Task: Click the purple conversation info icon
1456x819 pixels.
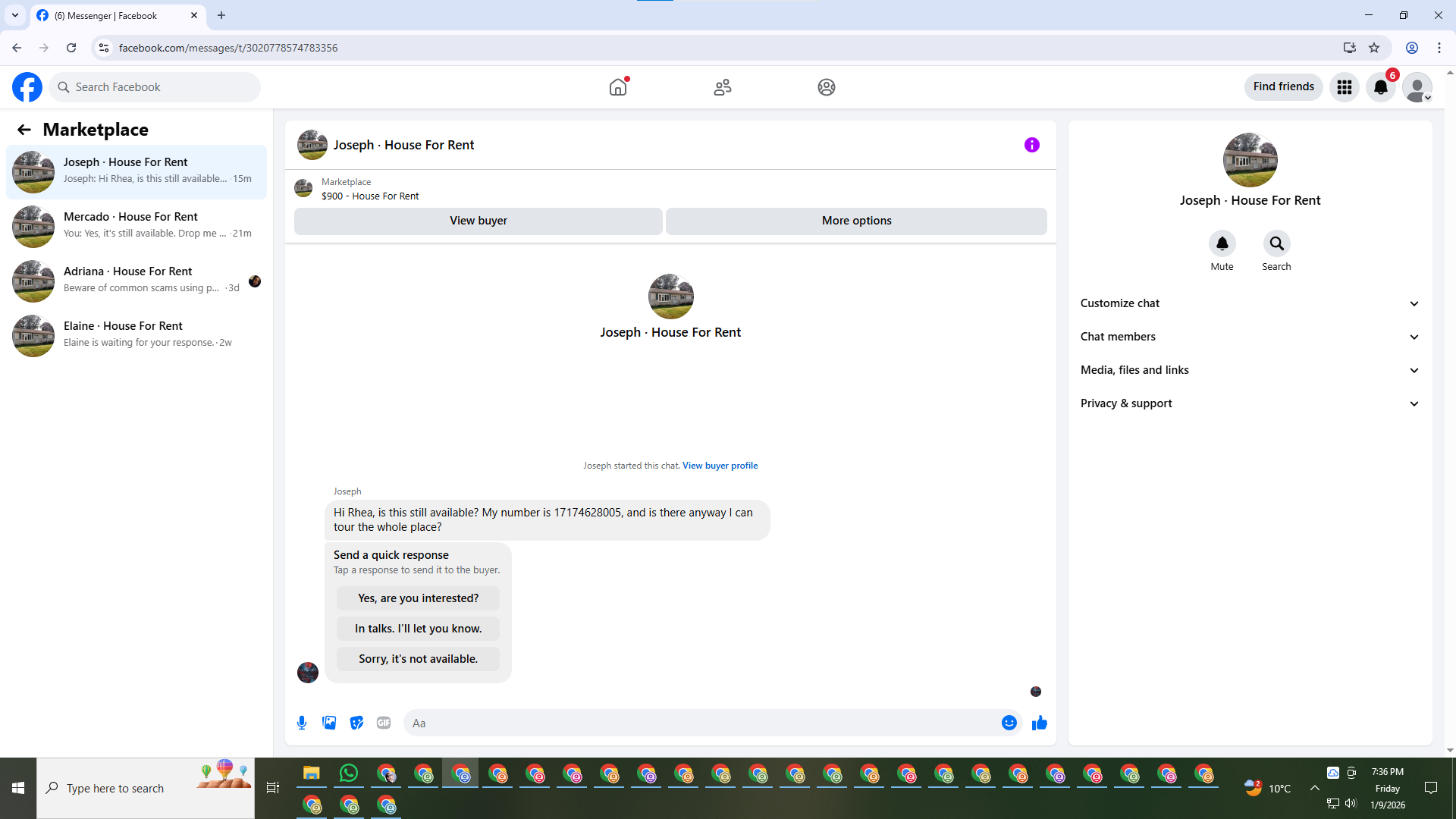Action: point(1031,145)
